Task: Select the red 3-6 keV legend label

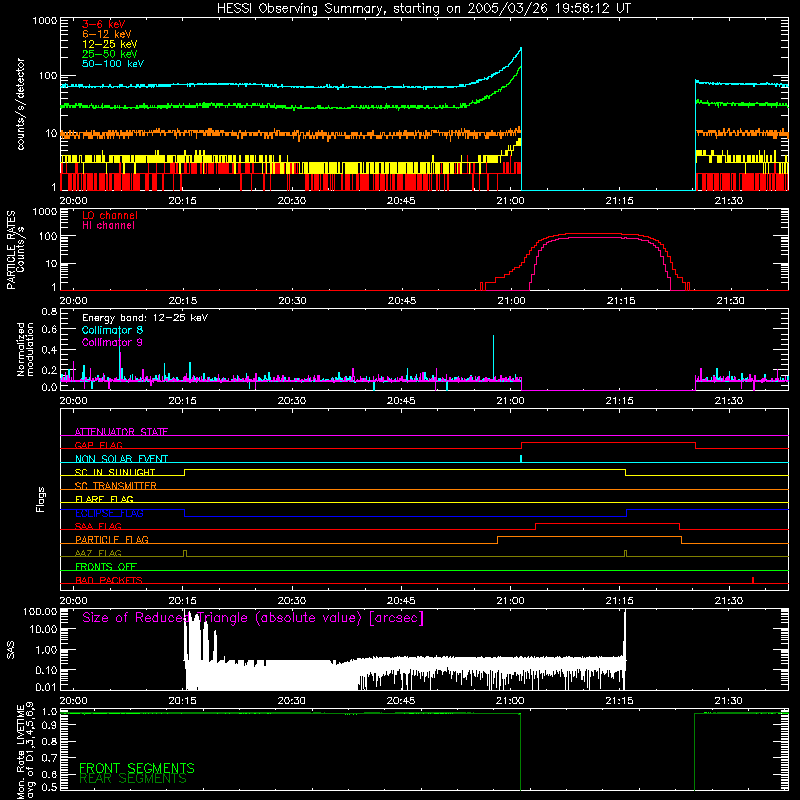Action: pyautogui.click(x=103, y=24)
